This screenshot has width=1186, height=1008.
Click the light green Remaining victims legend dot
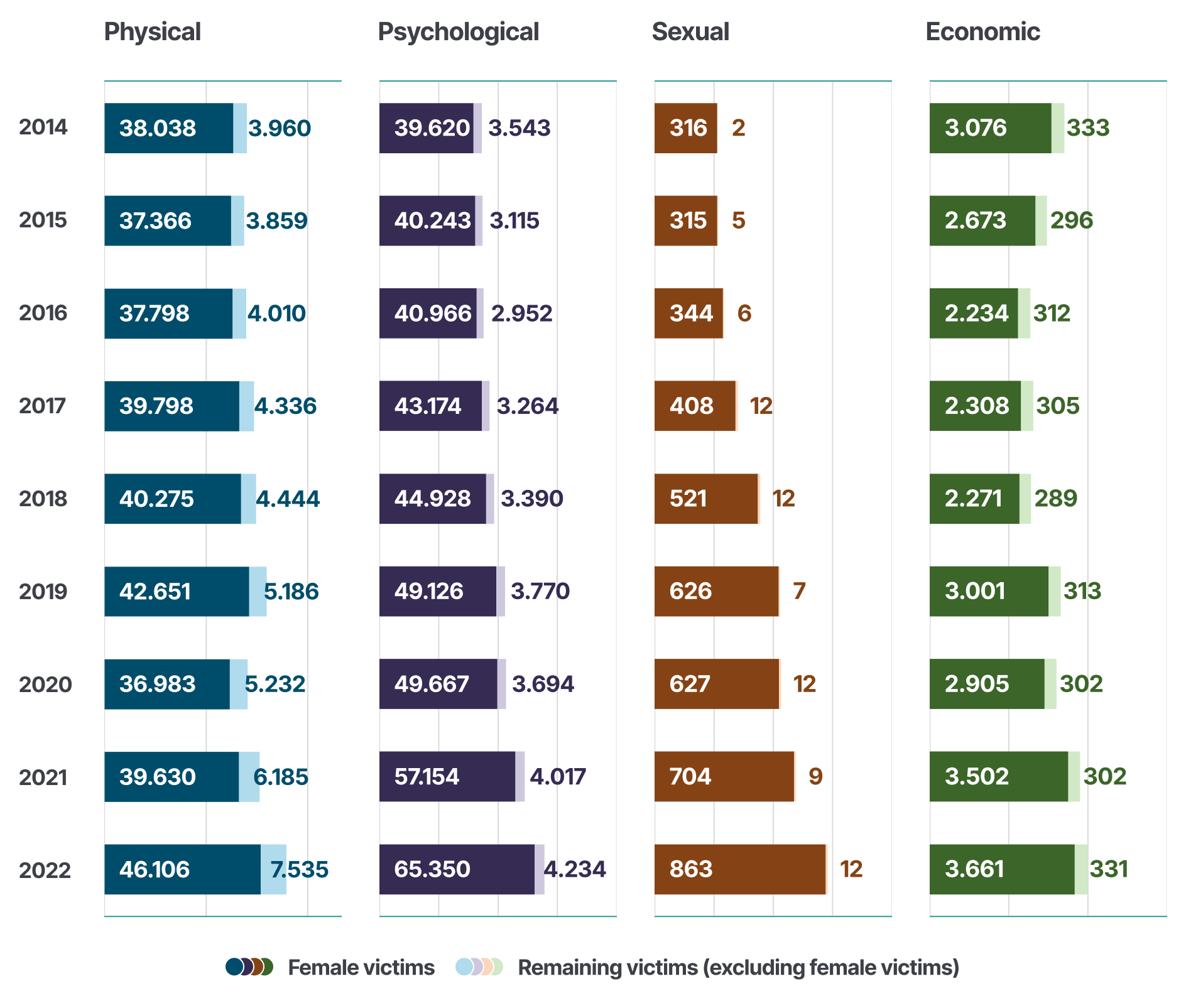(x=497, y=967)
